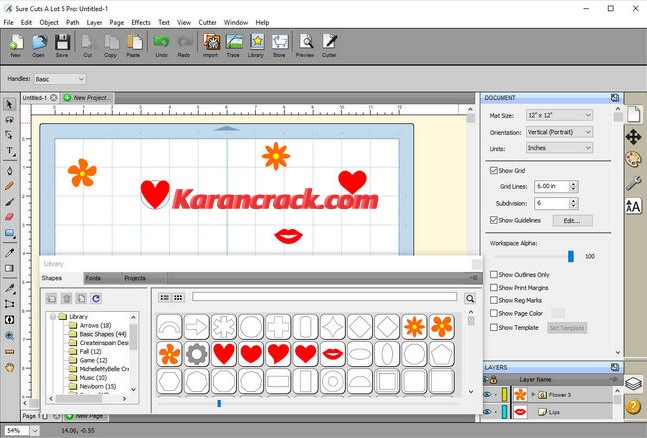Open the Text panel AA icon
The height and width of the screenshot is (438, 647).
point(633,206)
